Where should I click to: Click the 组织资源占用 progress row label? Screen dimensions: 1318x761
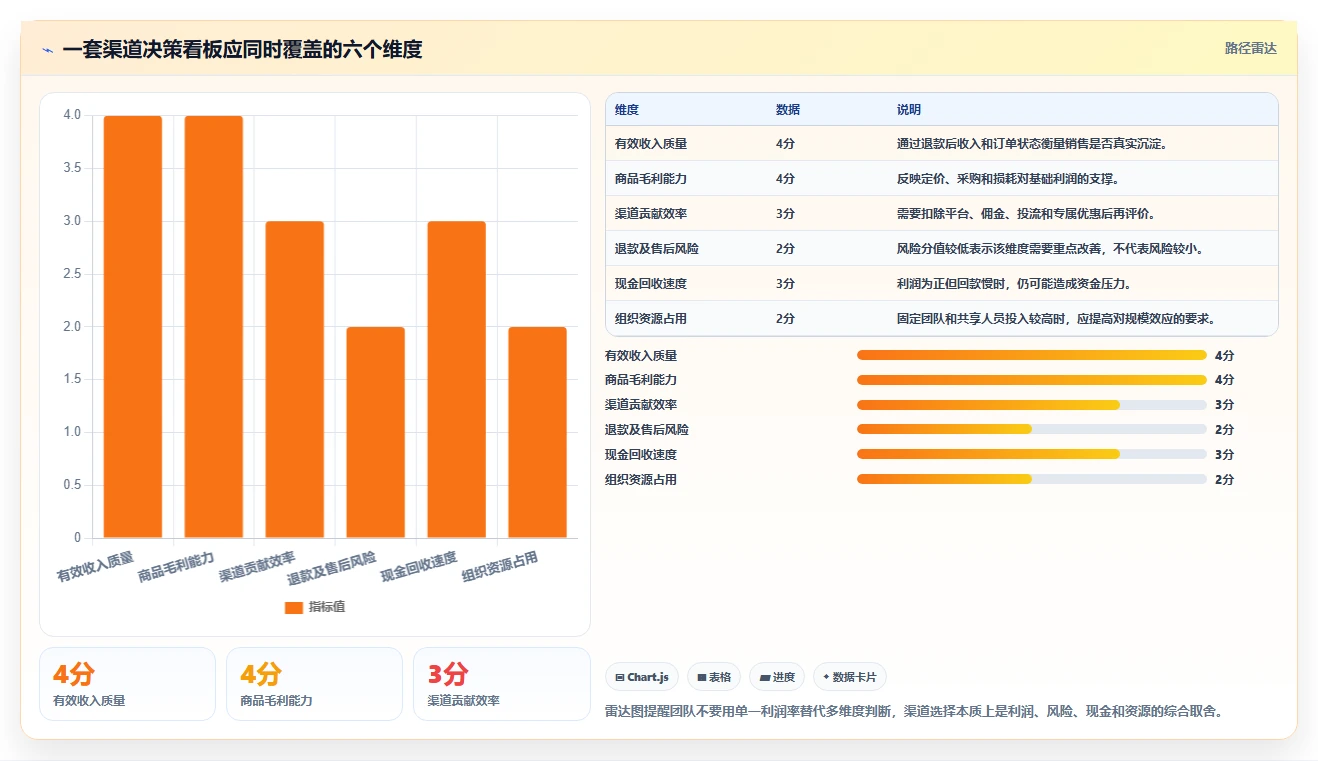641,480
